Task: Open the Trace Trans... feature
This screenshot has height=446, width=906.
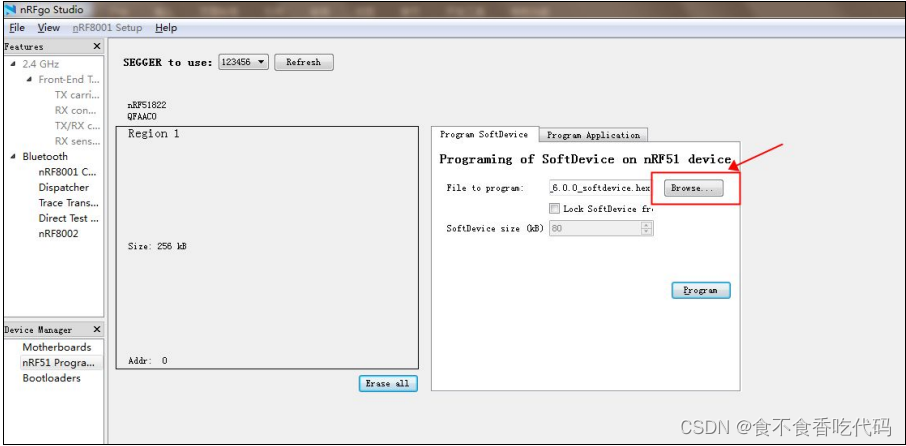Action: [x=68, y=203]
